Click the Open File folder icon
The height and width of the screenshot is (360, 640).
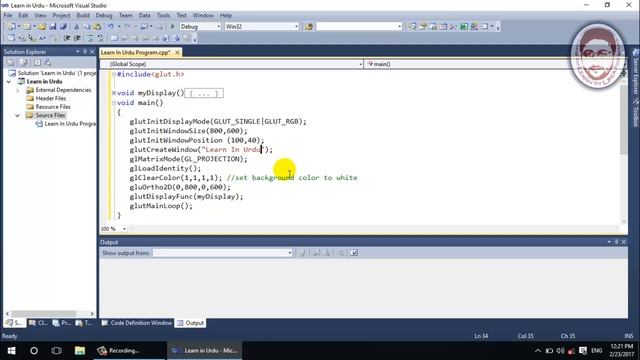coord(42,27)
